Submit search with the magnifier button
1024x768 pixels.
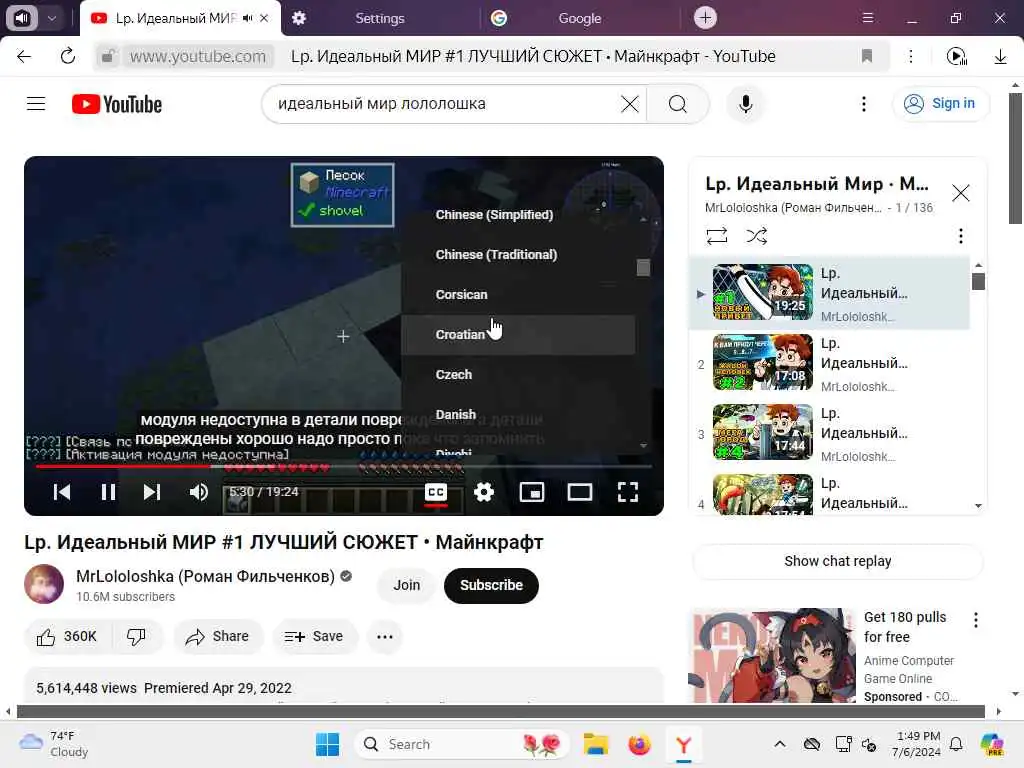point(677,104)
